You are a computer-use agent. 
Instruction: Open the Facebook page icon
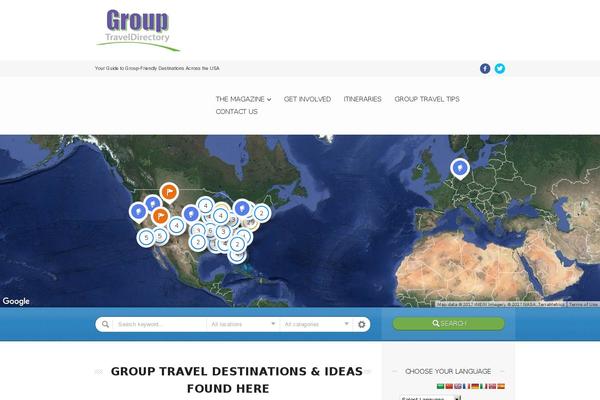[x=485, y=69]
